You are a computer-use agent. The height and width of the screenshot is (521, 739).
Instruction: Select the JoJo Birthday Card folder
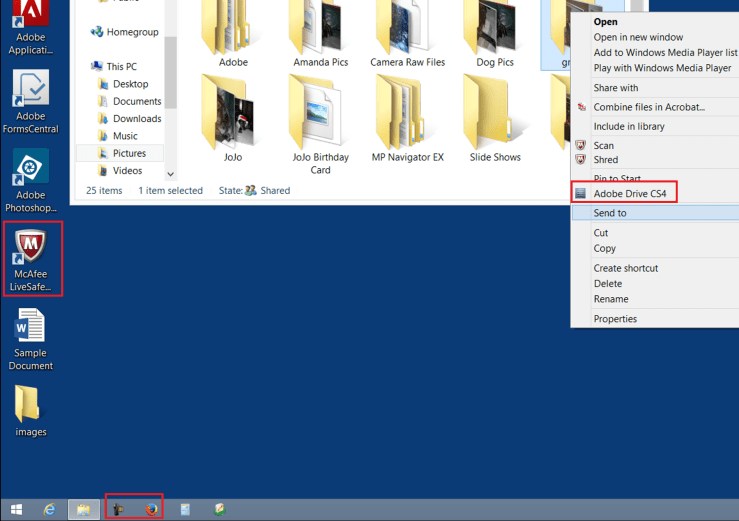coord(320,125)
